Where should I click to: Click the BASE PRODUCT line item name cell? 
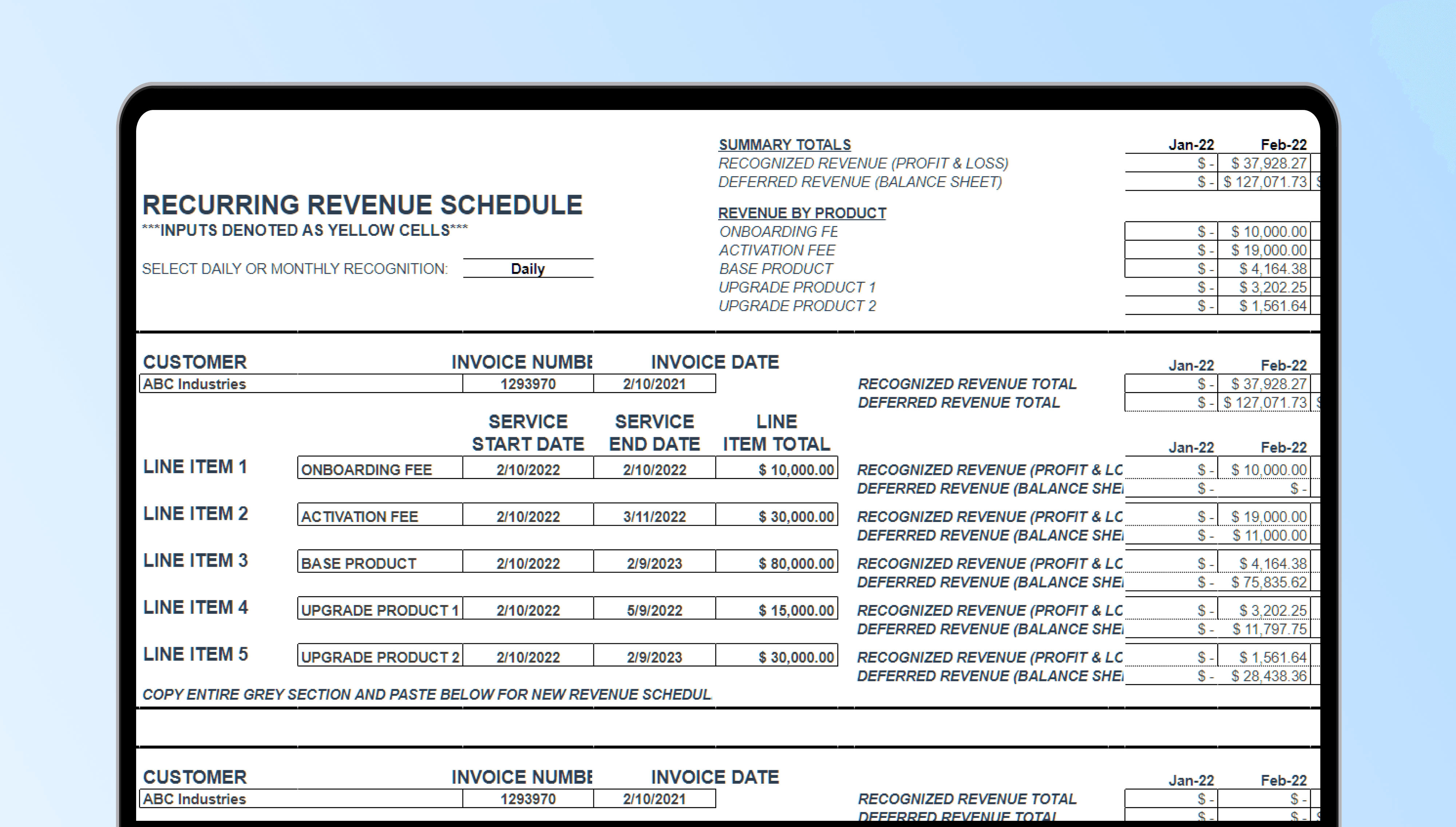point(380,562)
